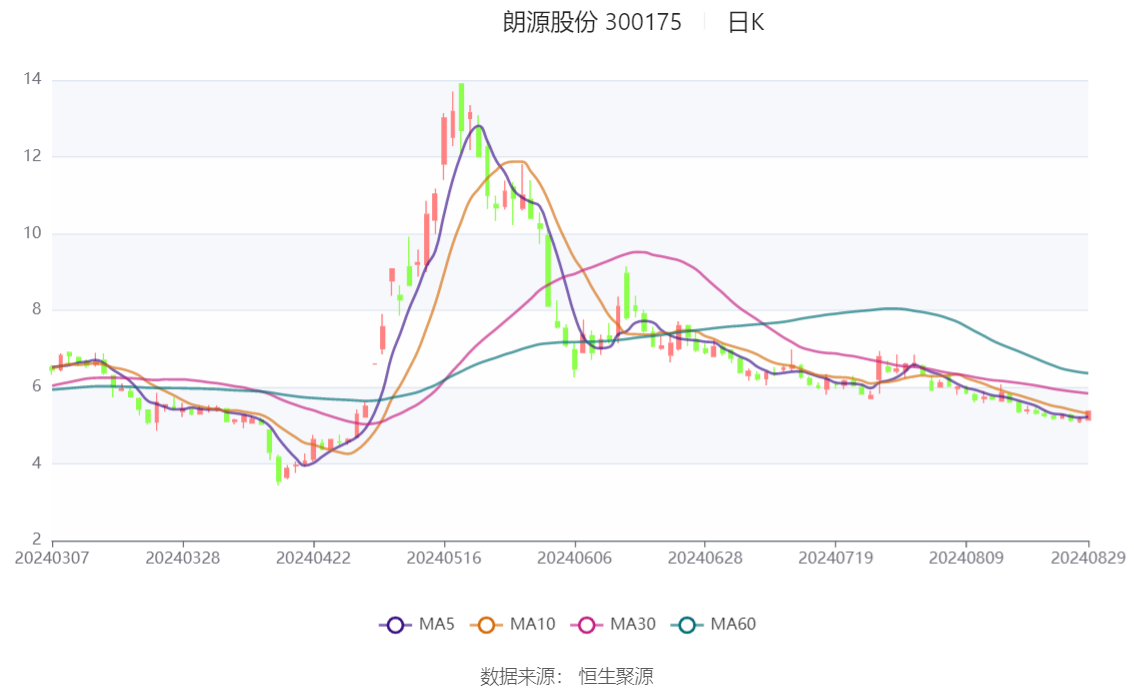Image resolution: width=1134 pixels, height=689 pixels.
Task: Click the chart title 朗源股份 300175
Action: click(x=592, y=22)
